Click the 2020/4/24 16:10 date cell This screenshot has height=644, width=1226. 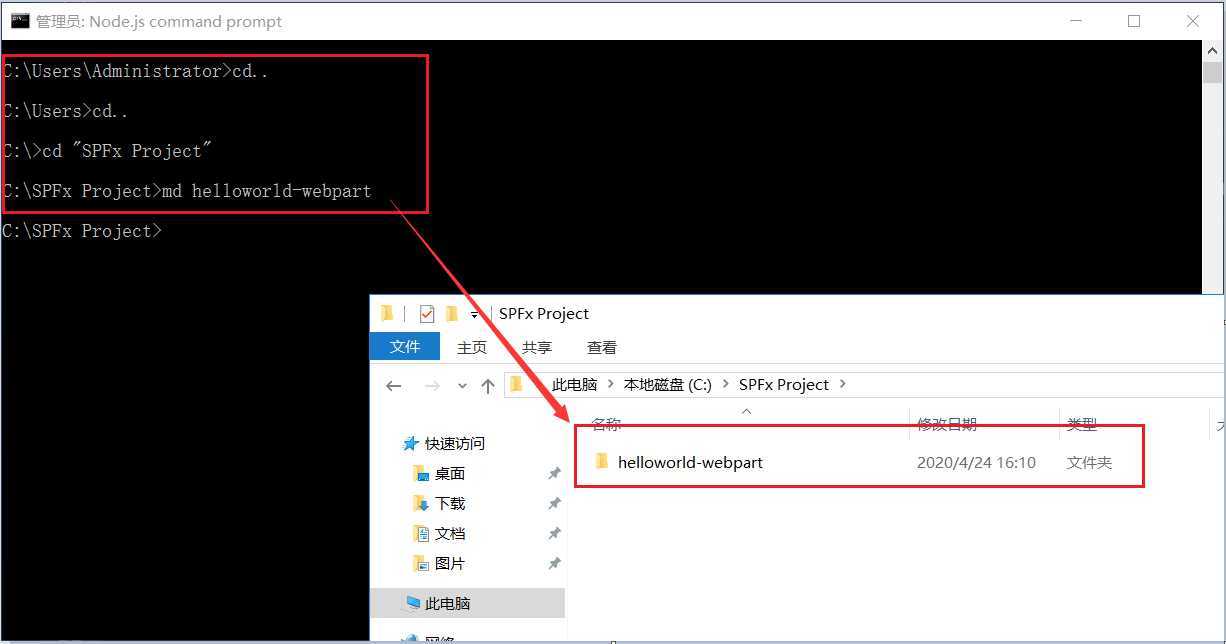pyautogui.click(x=976, y=462)
